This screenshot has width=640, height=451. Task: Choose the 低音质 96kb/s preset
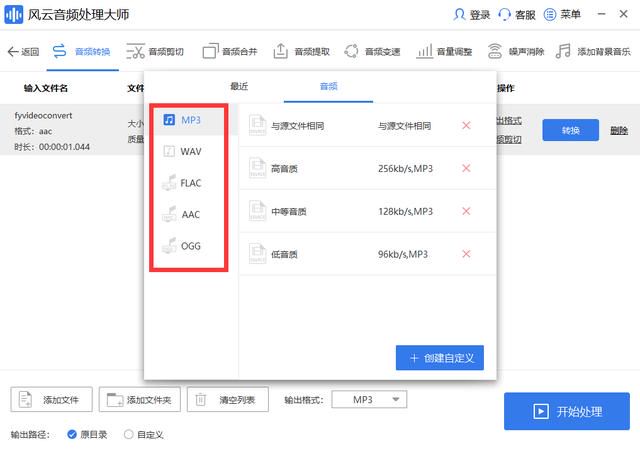click(x=367, y=254)
